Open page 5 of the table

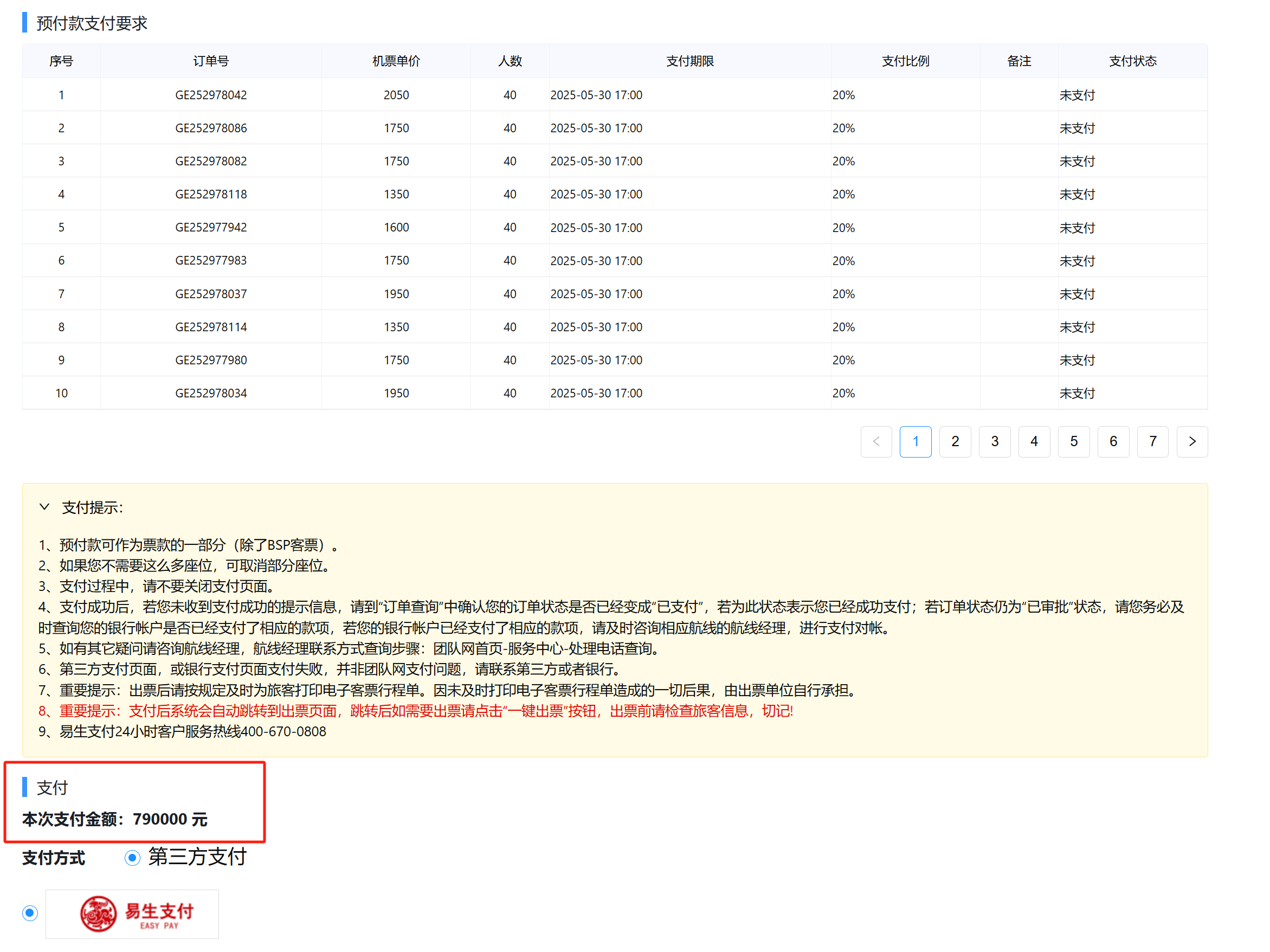1074,441
